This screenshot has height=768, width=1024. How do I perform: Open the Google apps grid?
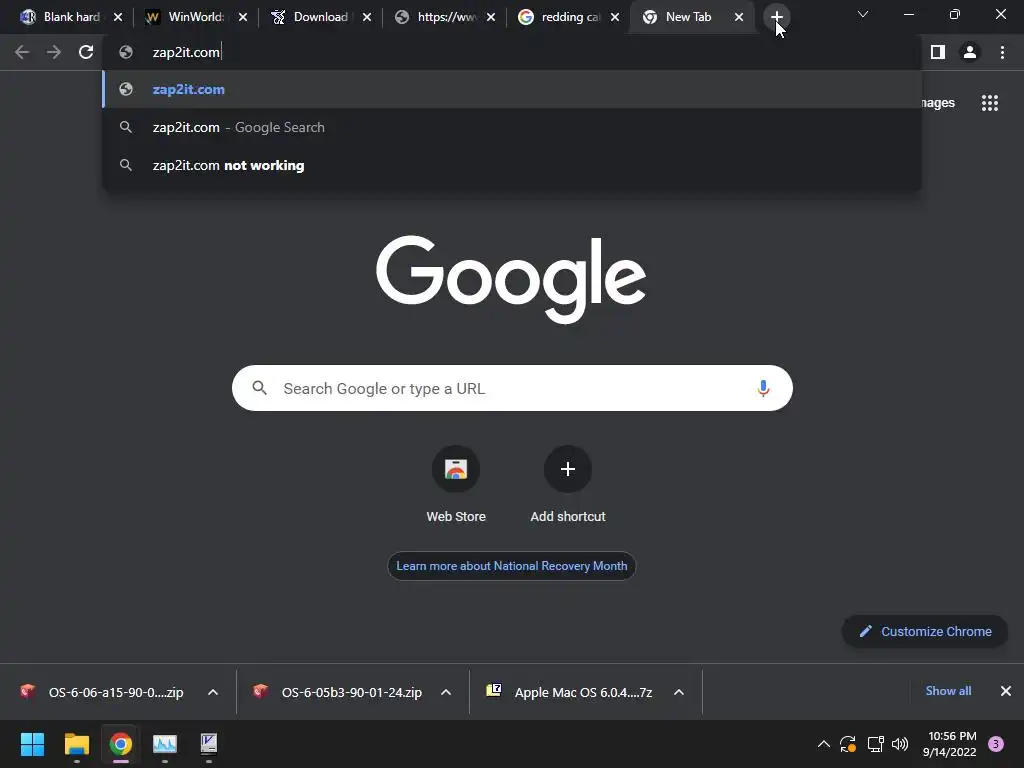pyautogui.click(x=990, y=103)
